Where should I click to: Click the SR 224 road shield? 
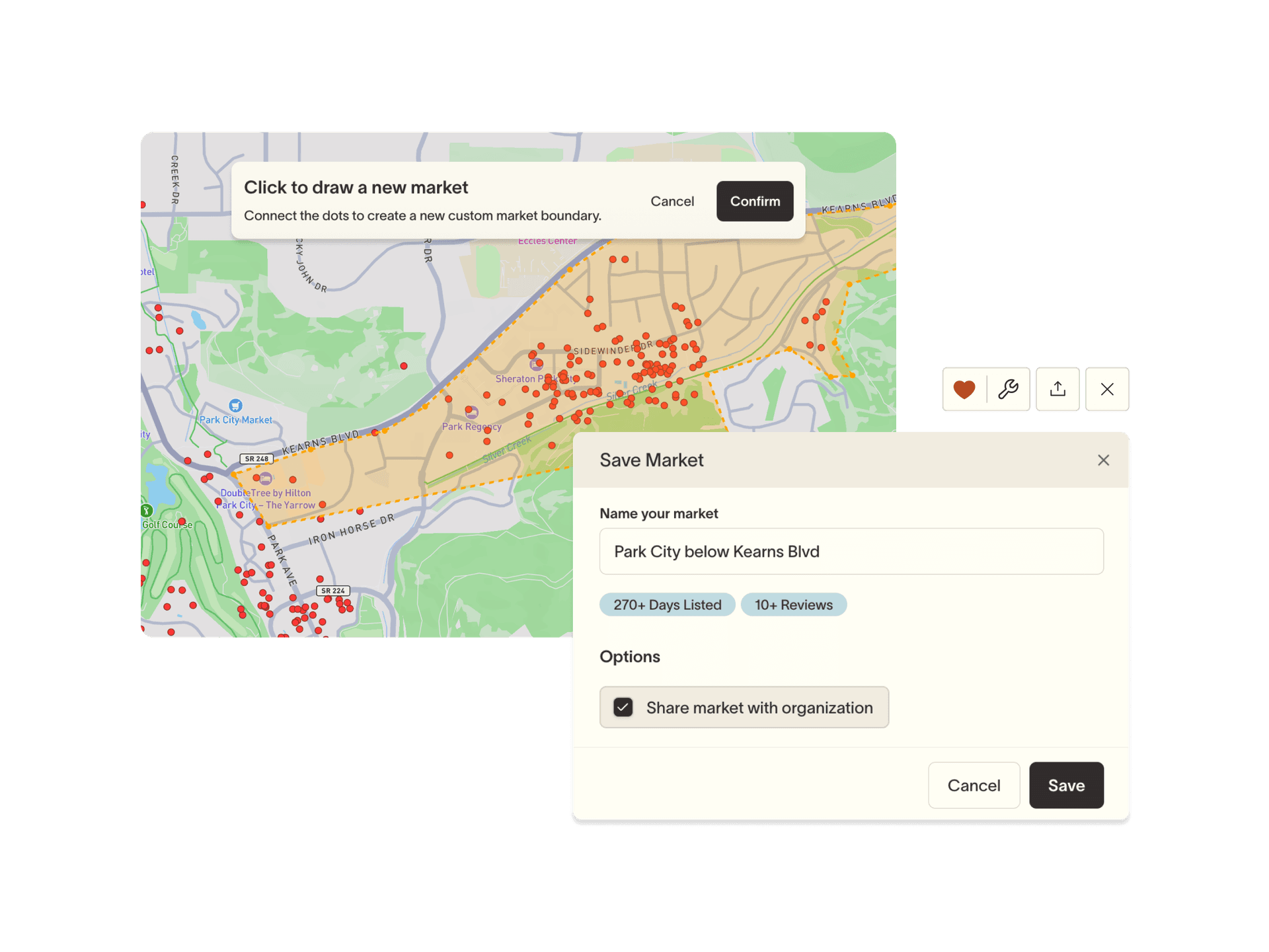[333, 591]
